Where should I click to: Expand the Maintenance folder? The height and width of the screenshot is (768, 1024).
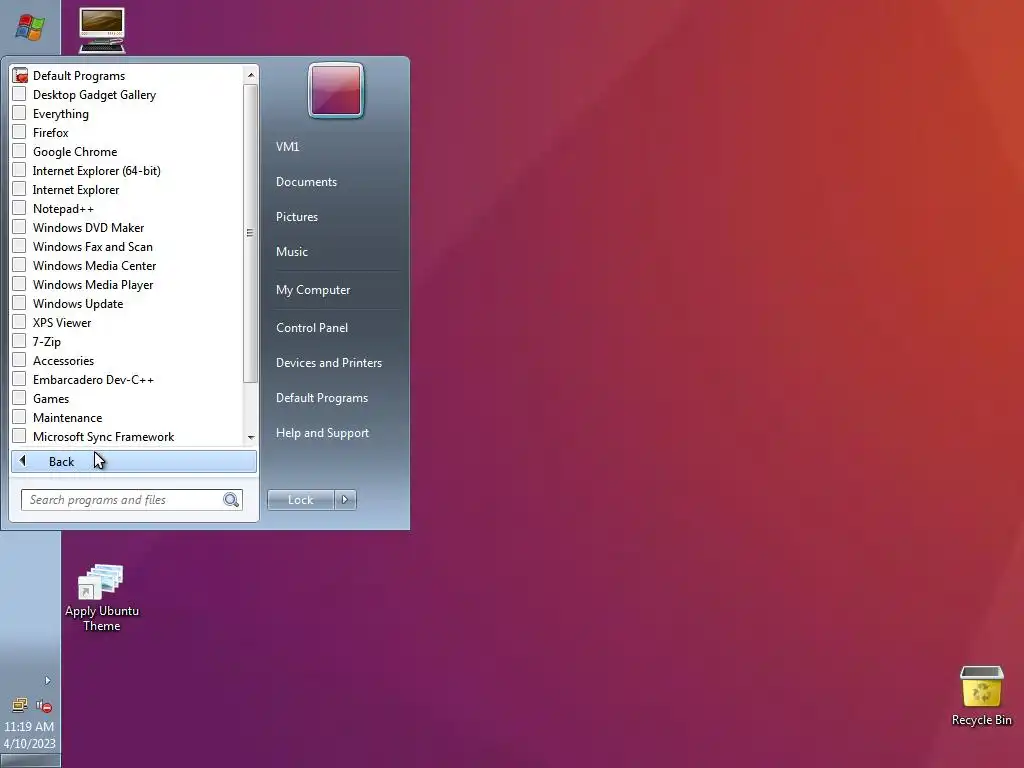pos(127,417)
